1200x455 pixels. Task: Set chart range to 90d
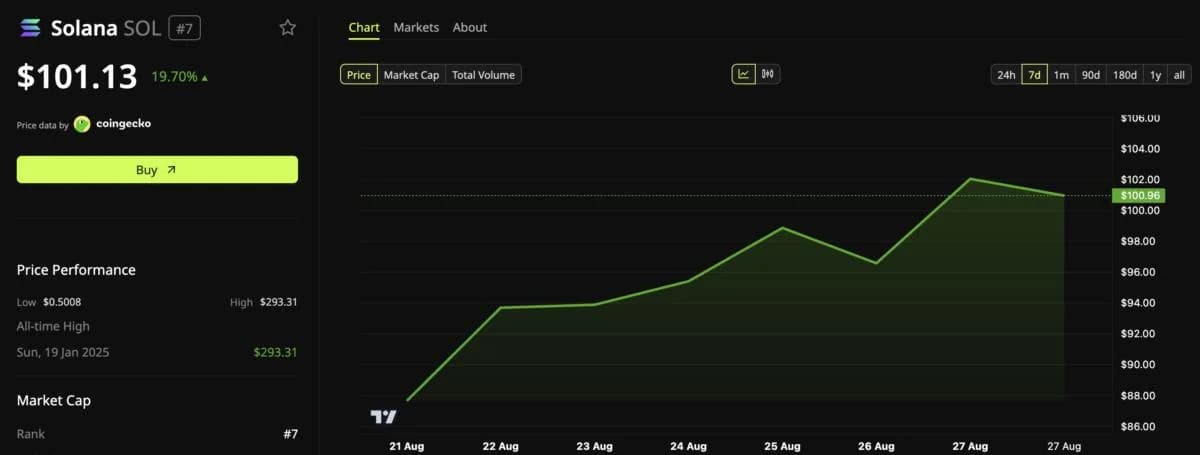pyautogui.click(x=1091, y=75)
